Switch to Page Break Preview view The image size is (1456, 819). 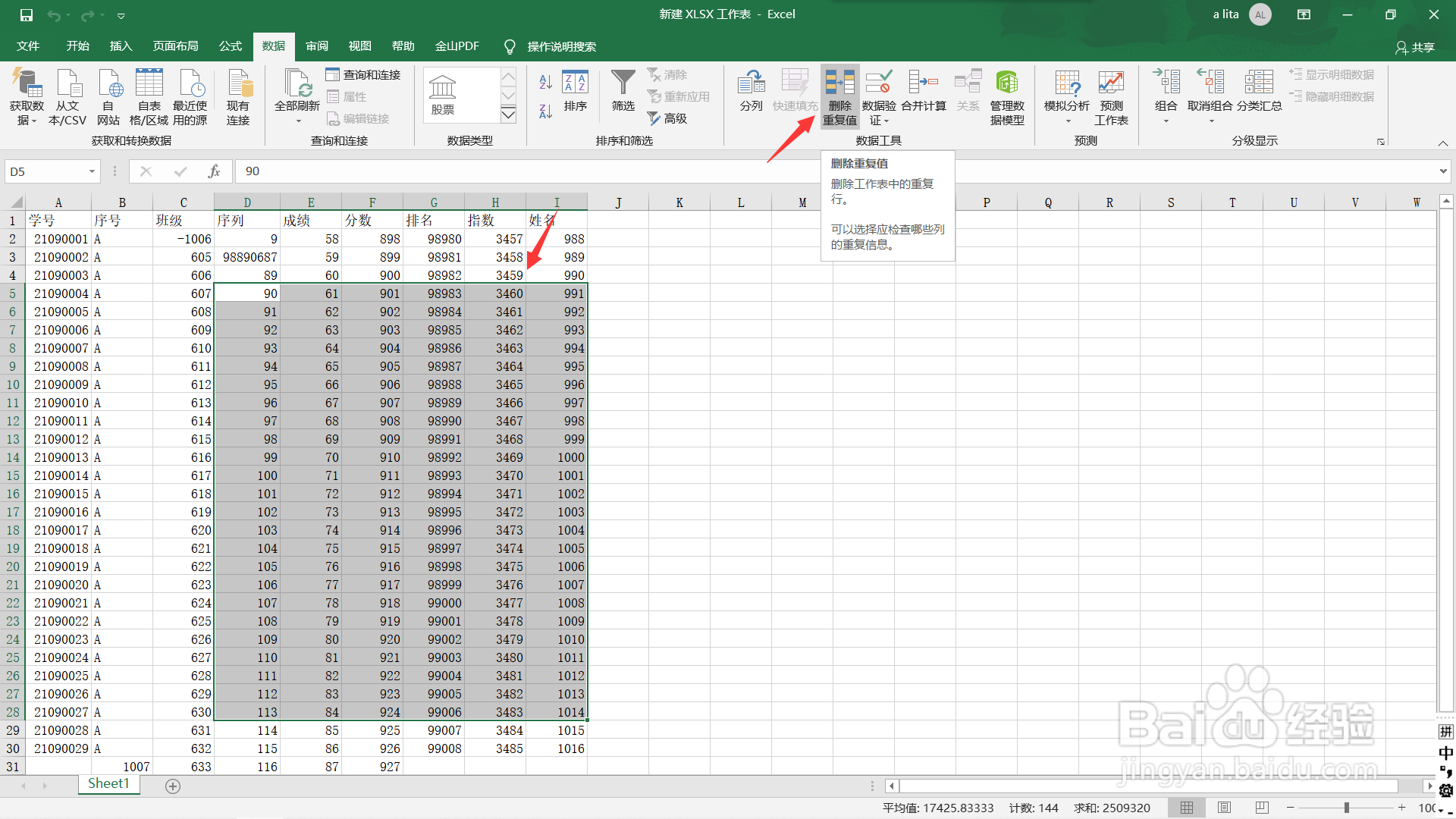[x=1261, y=808]
